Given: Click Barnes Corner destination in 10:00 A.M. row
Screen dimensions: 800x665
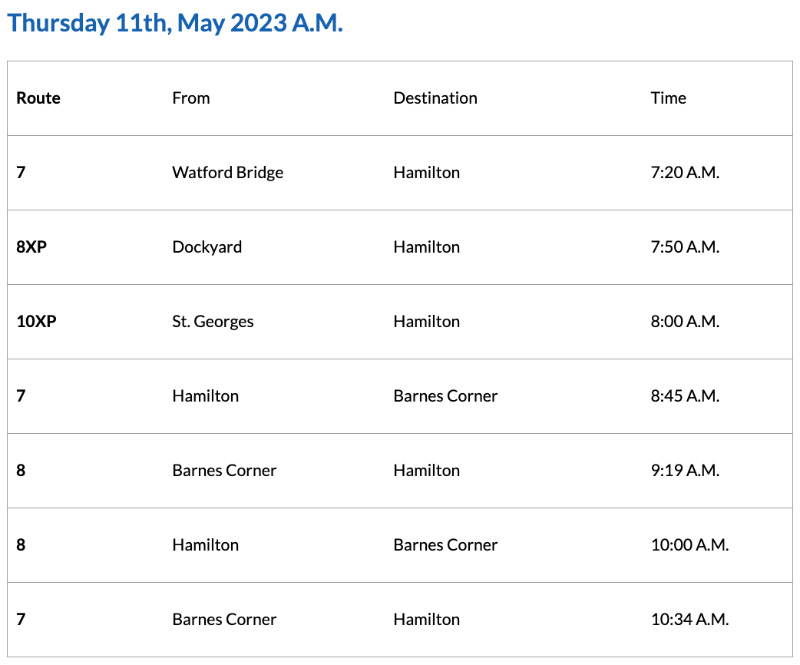Looking at the screenshot, I should tap(445, 545).
